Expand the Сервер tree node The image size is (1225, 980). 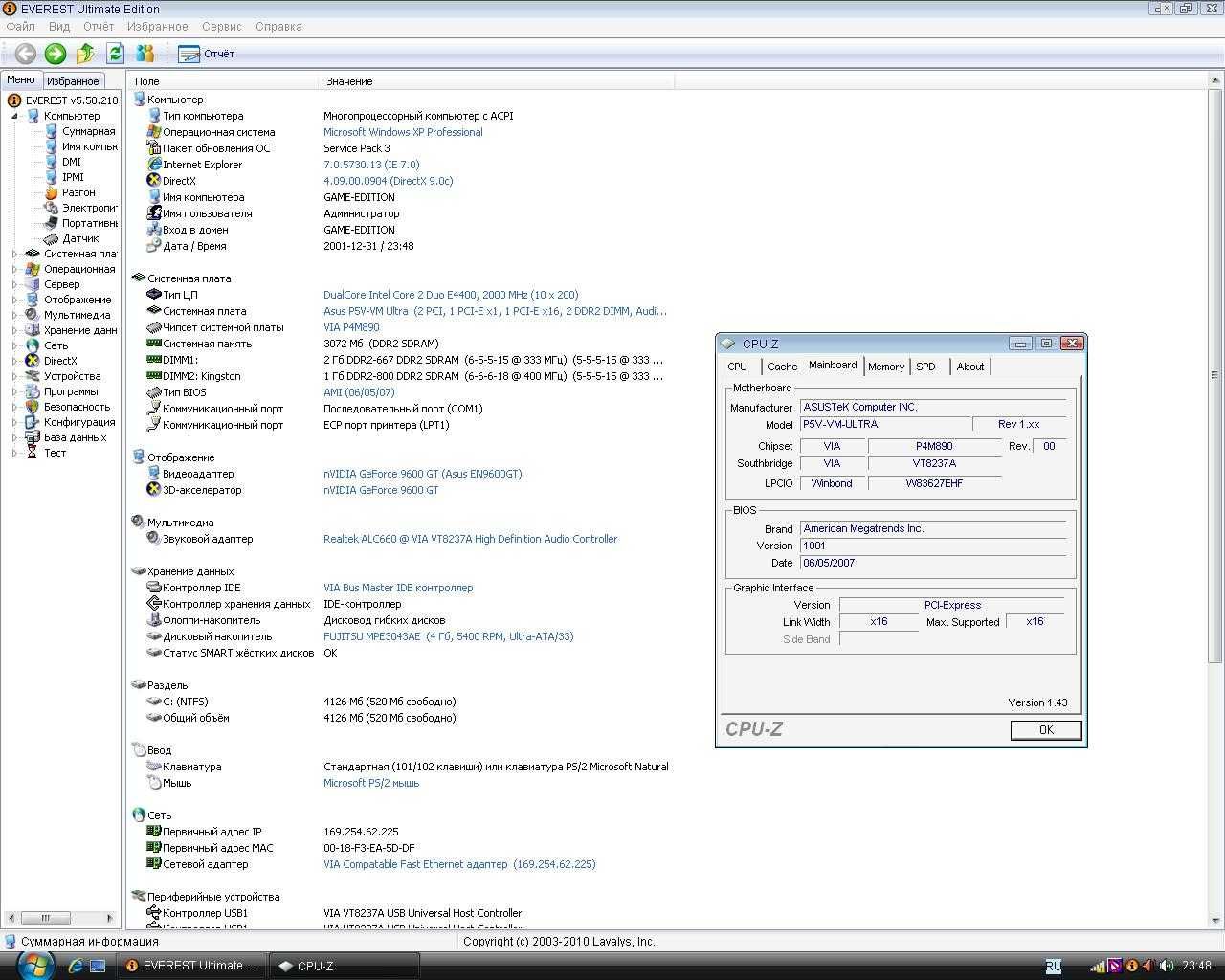point(15,284)
